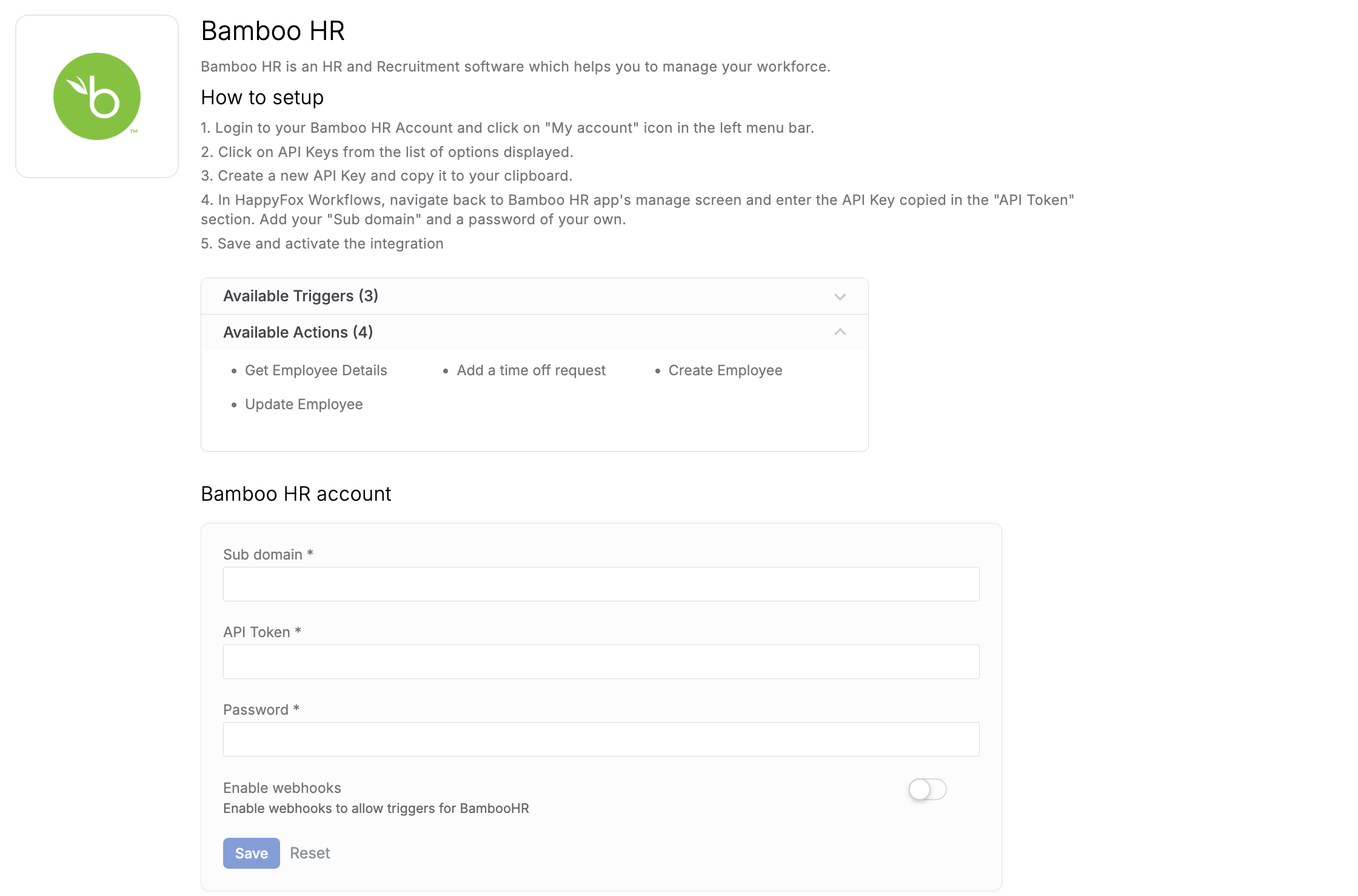Open the Available Triggers (3) section header

click(534, 296)
